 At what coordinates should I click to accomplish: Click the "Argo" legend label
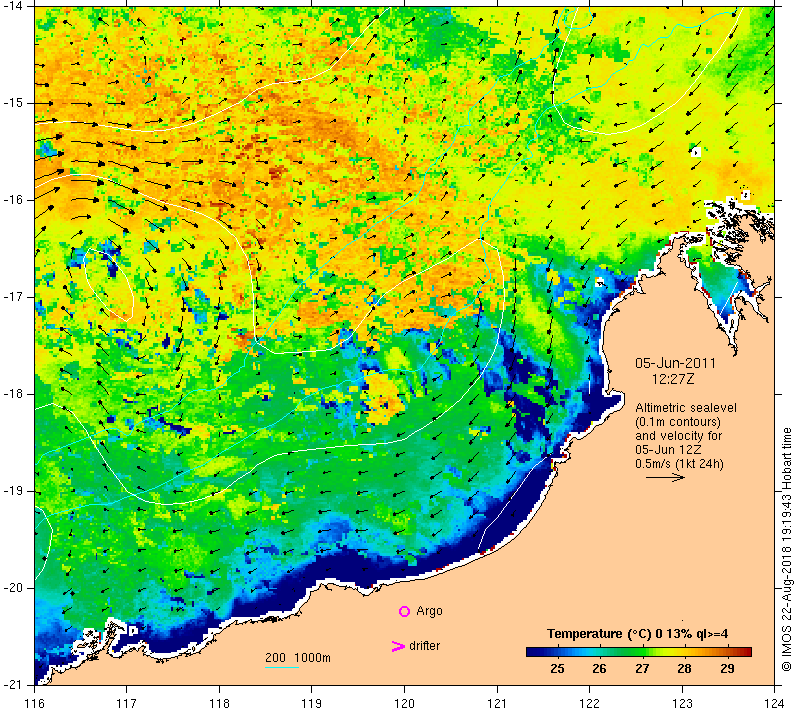pos(429,611)
